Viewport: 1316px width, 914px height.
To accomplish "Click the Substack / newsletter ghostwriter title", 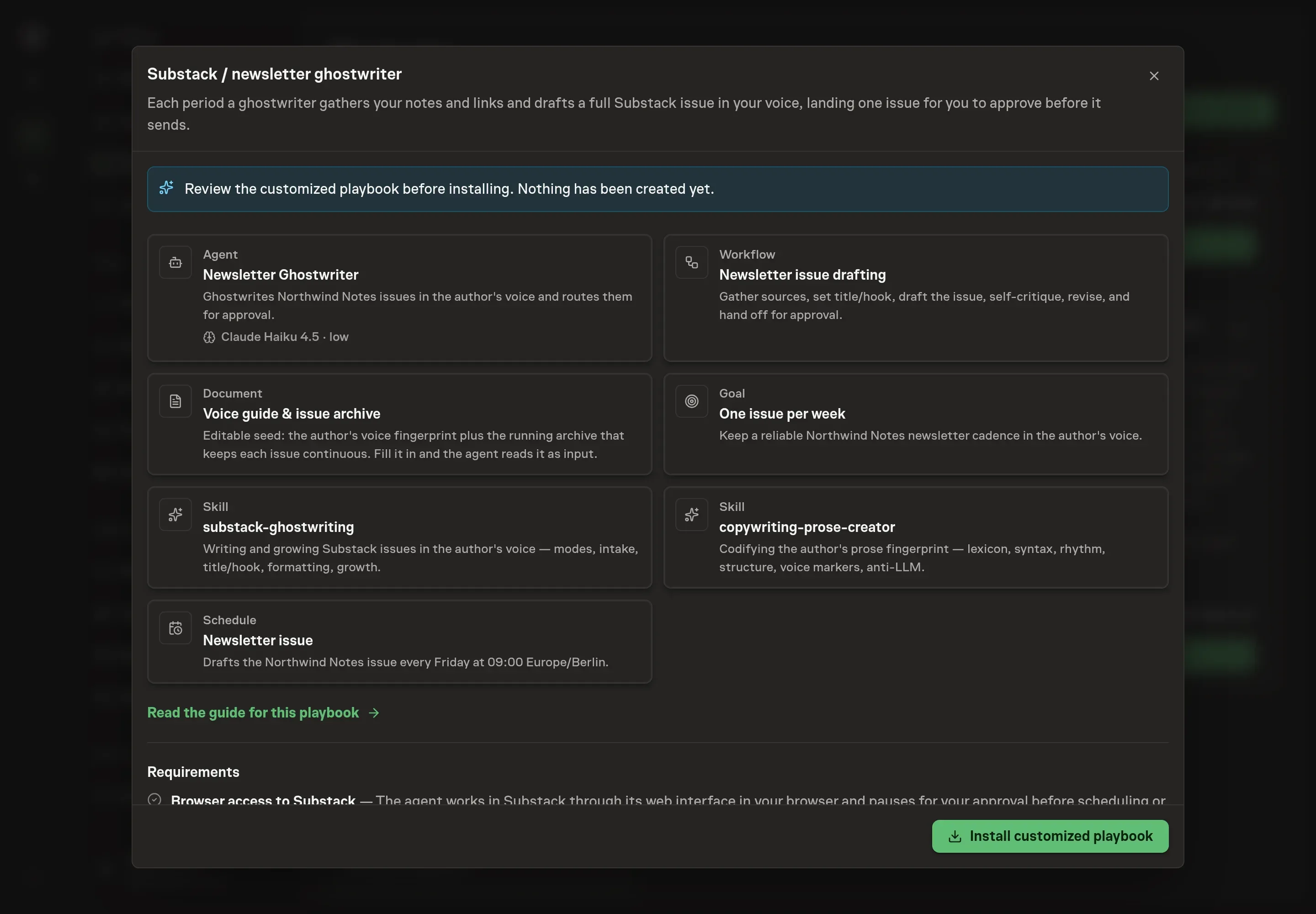I will click(274, 74).
